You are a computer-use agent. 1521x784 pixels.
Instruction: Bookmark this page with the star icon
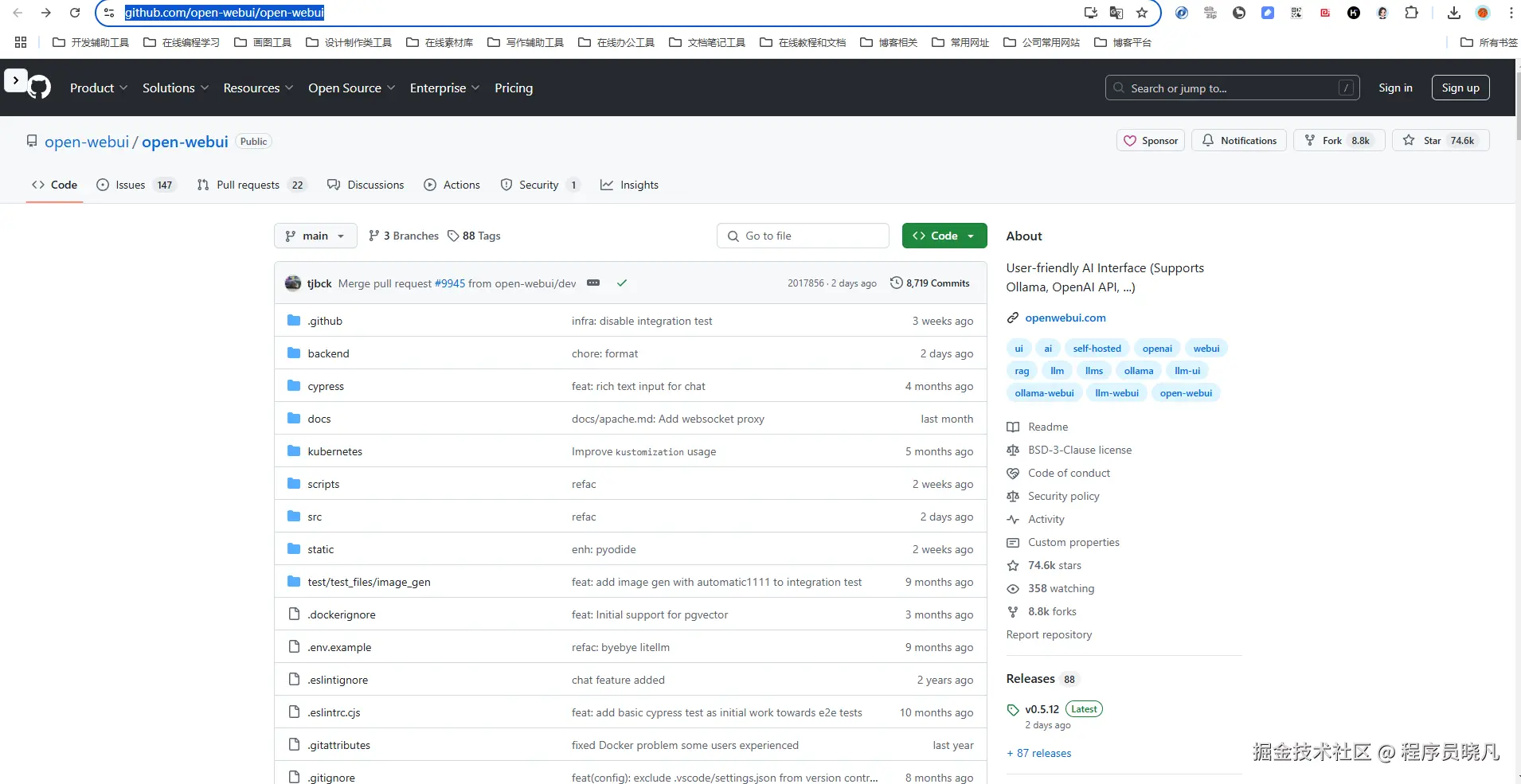pyautogui.click(x=1142, y=13)
